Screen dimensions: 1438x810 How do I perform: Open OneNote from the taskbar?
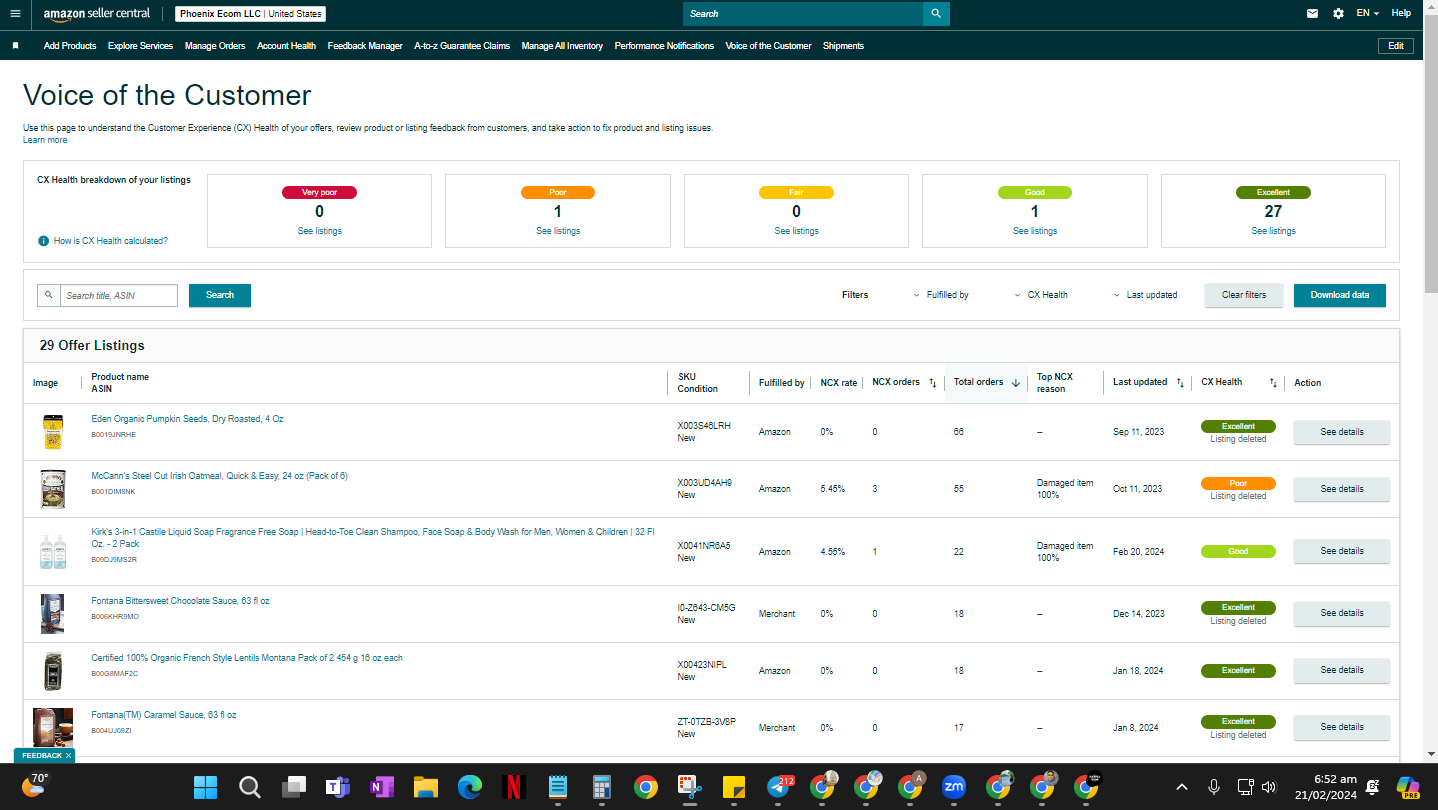(x=381, y=787)
